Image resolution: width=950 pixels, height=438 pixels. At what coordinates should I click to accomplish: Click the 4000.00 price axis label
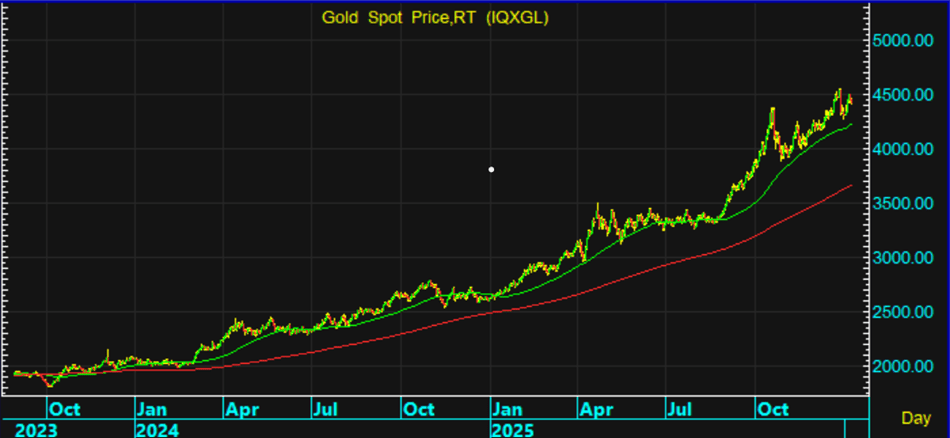click(908, 149)
